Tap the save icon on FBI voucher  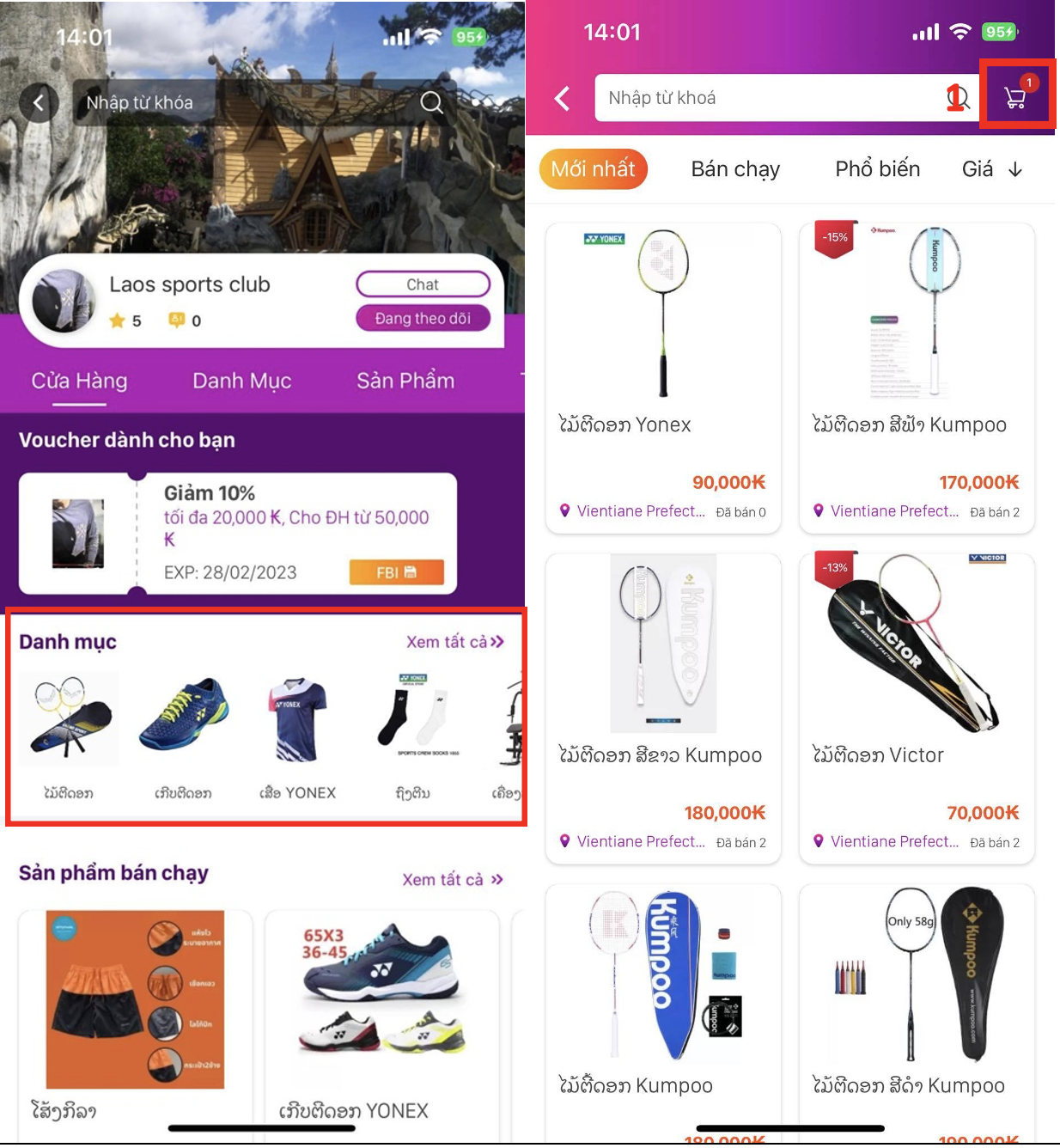[410, 572]
